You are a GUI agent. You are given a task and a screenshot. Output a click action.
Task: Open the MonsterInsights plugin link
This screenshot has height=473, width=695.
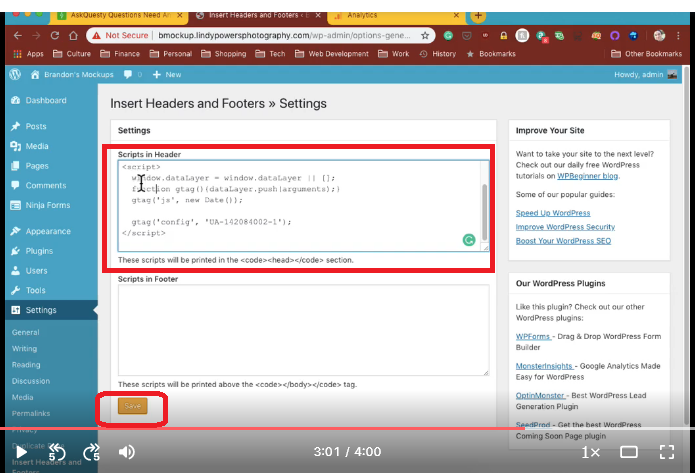544,366
